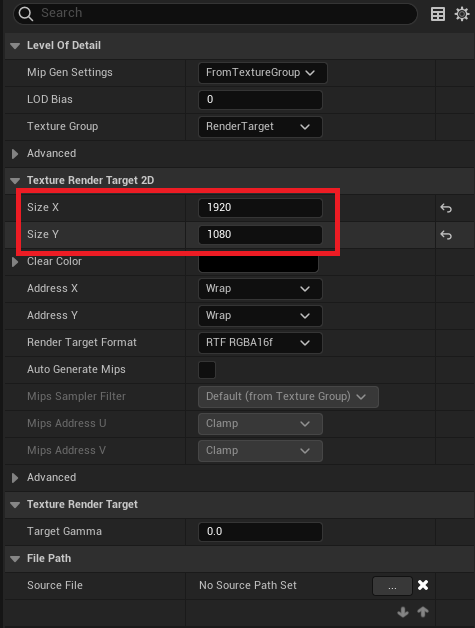Expand Advanced under Level Of Detail

point(15,154)
